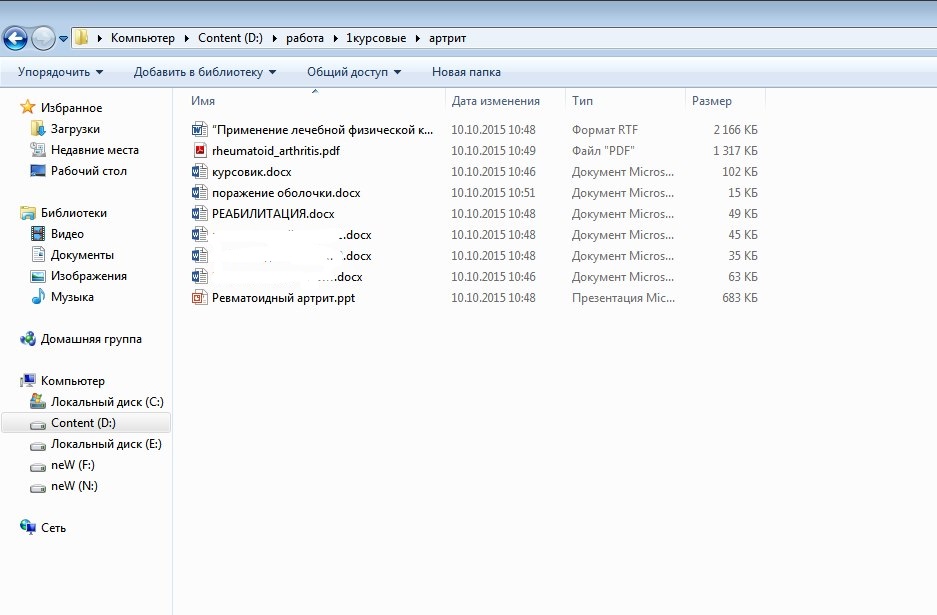Image resolution: width=937 pixels, height=615 pixels.
Task: Open recent locations dropdown beside navigation arrows
Action: pyautogui.click(x=63, y=39)
